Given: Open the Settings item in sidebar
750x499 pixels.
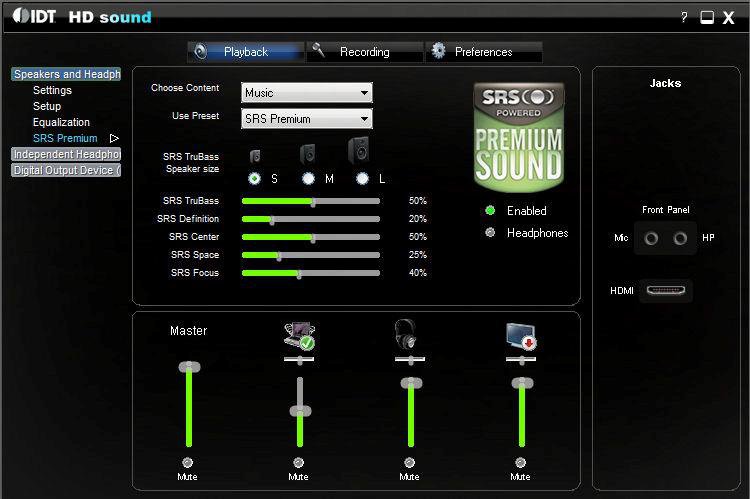Looking at the screenshot, I should pyautogui.click(x=52, y=90).
